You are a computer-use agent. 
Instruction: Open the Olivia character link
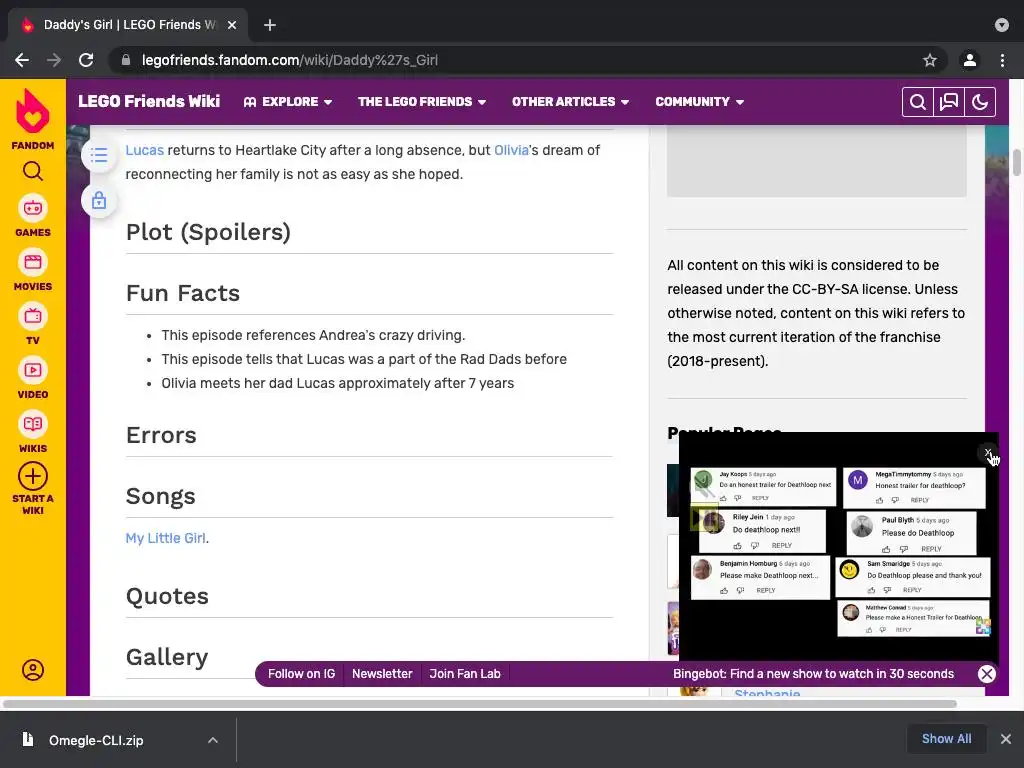[x=511, y=150]
